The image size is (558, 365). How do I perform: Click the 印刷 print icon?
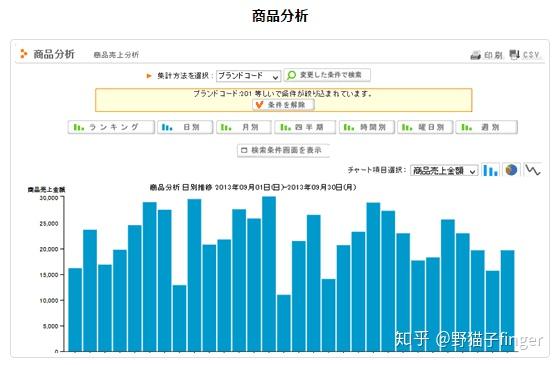click(476, 55)
